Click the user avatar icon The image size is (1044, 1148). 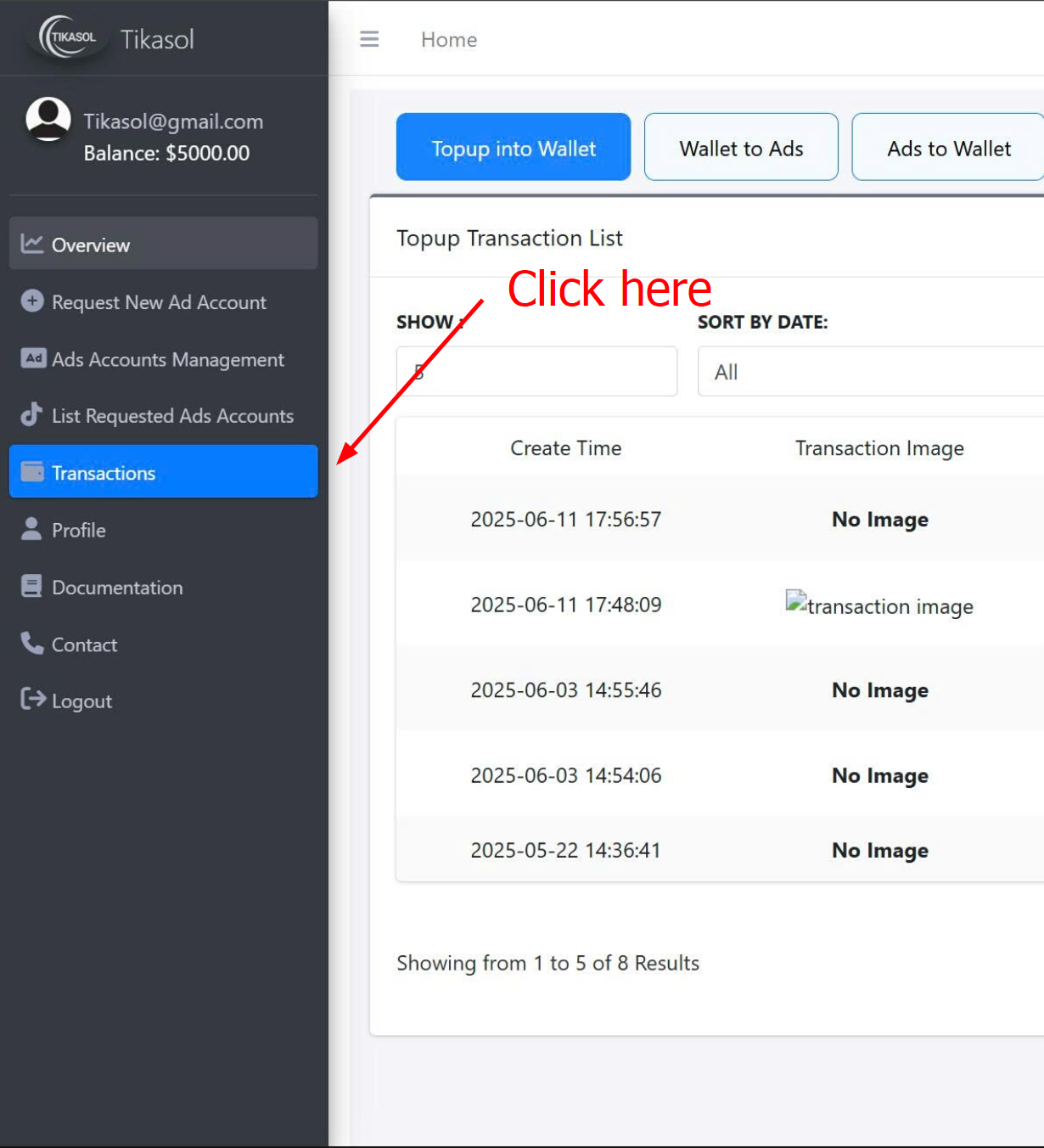48,119
